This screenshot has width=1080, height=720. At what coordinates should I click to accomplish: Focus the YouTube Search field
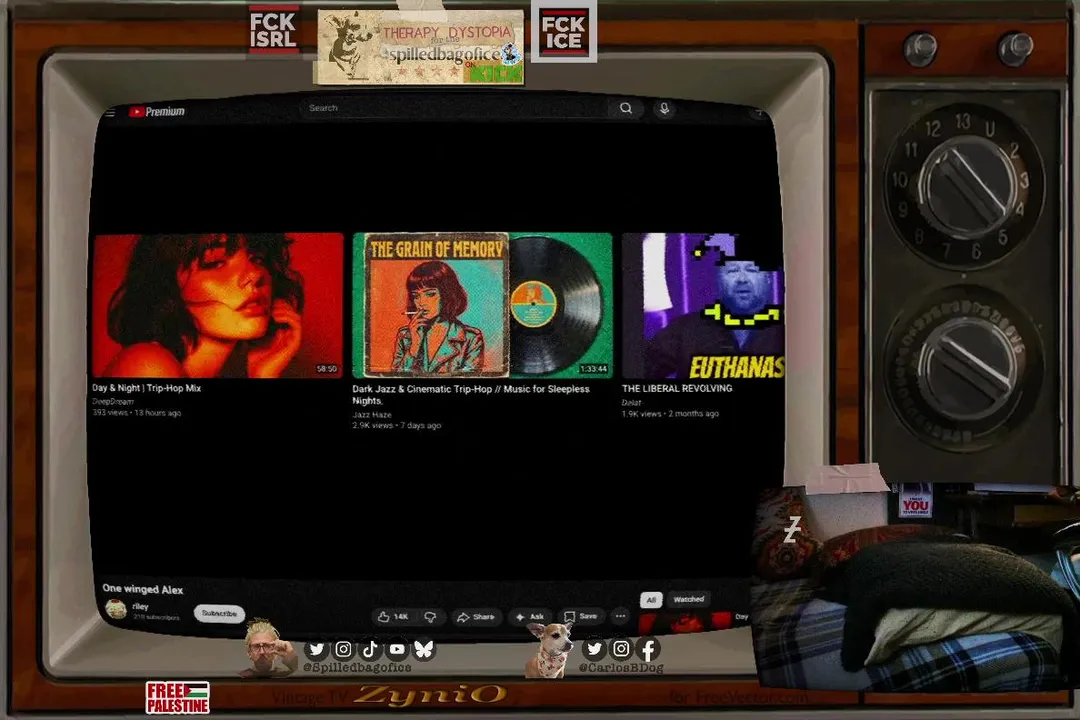(453, 108)
